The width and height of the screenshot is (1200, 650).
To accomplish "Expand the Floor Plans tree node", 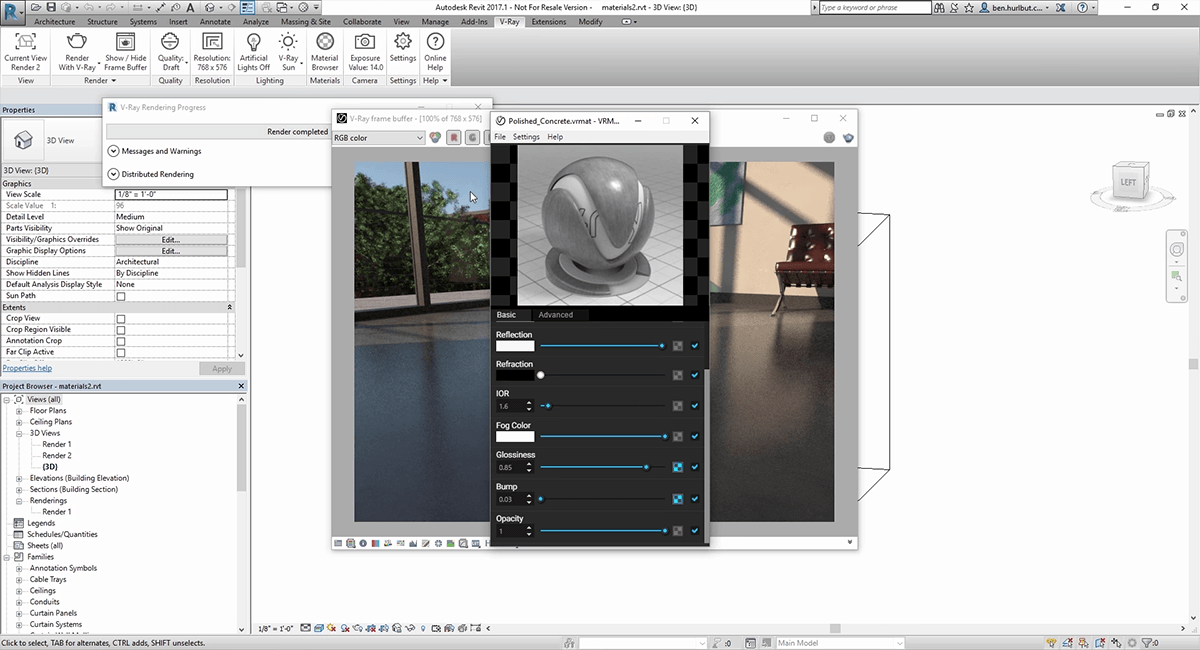I will click(19, 411).
